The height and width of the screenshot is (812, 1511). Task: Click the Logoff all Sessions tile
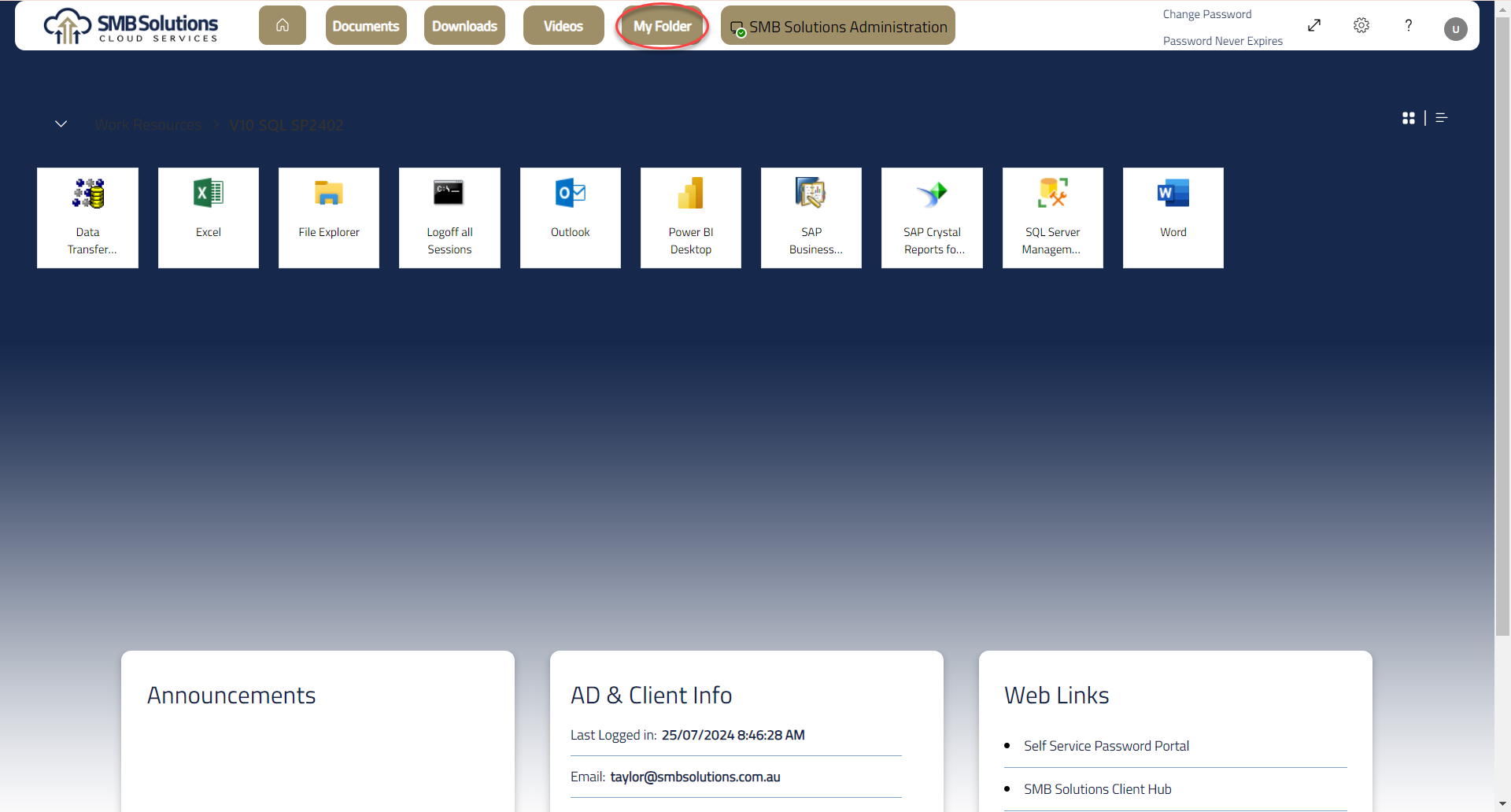coord(449,217)
